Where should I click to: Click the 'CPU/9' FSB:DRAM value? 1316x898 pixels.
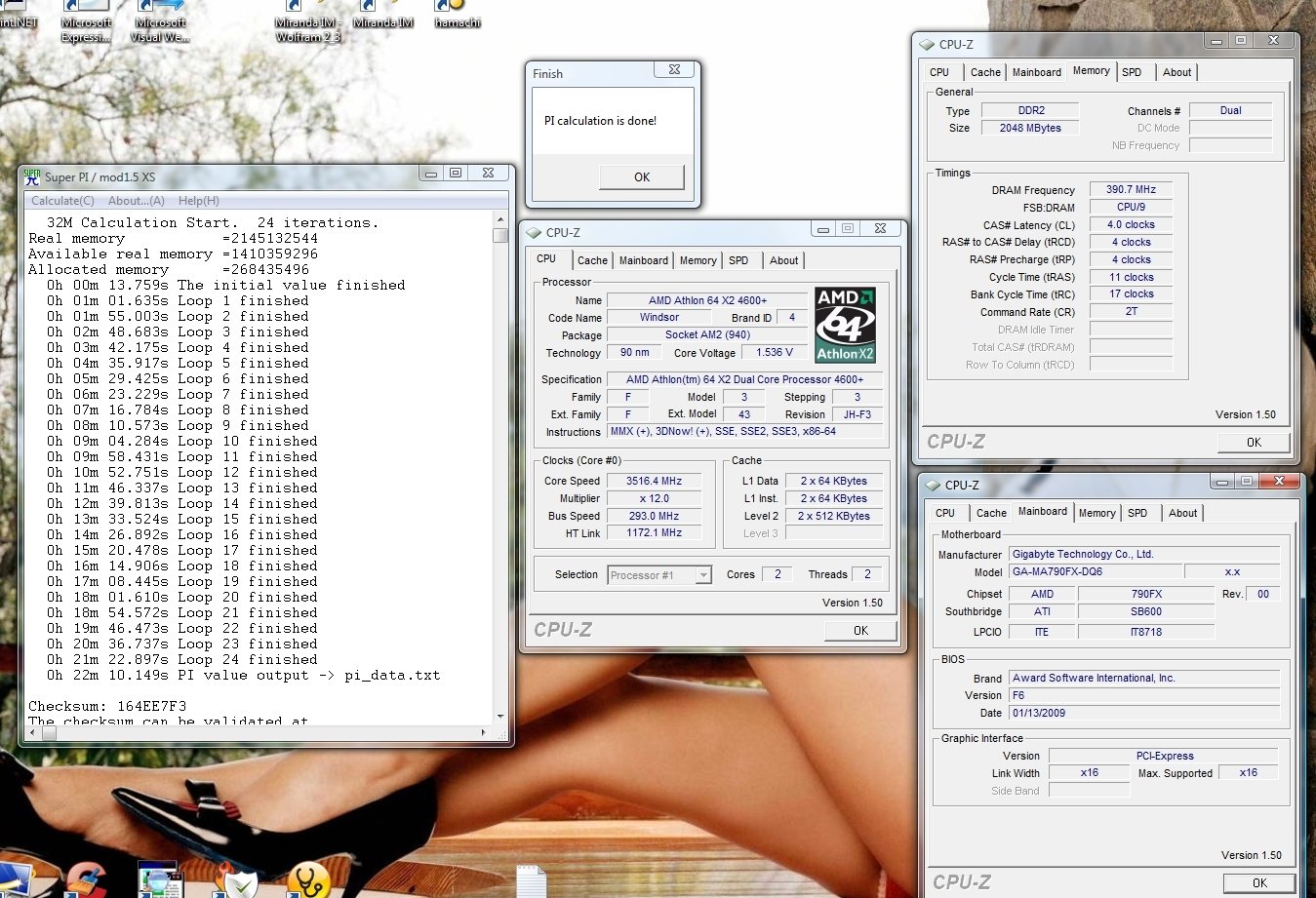1131,208
